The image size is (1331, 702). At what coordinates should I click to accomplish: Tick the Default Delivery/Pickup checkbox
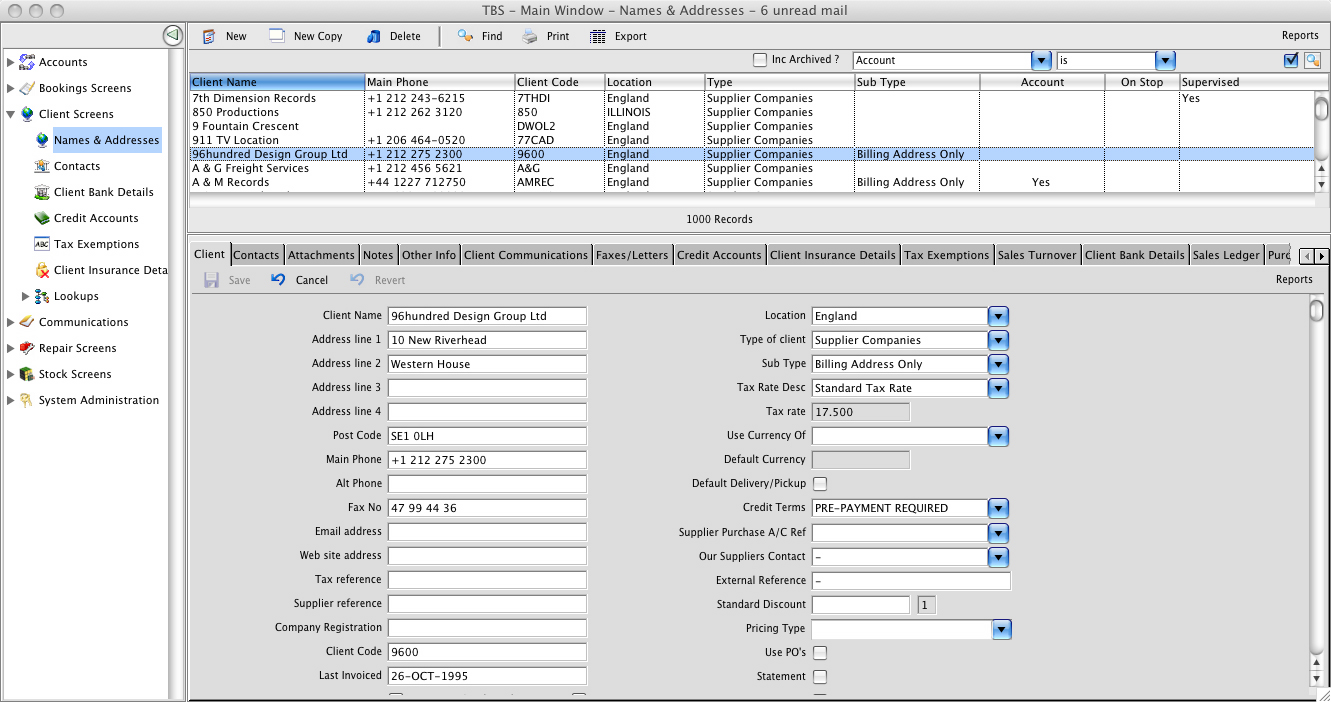tap(820, 484)
